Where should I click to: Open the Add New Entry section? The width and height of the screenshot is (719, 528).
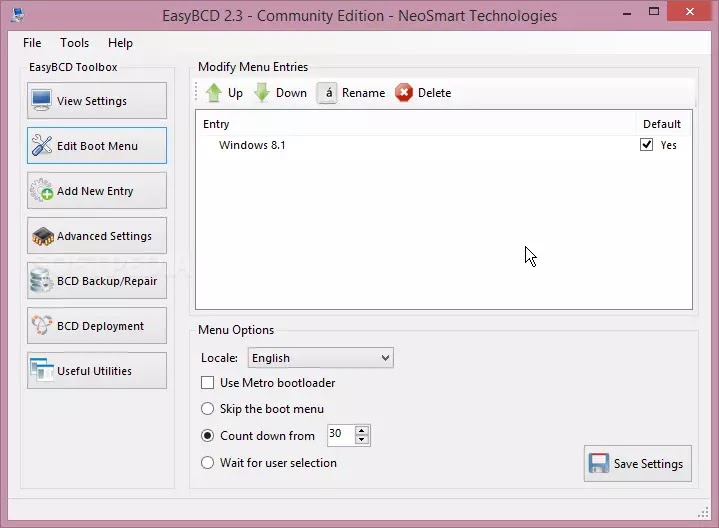coord(97,190)
